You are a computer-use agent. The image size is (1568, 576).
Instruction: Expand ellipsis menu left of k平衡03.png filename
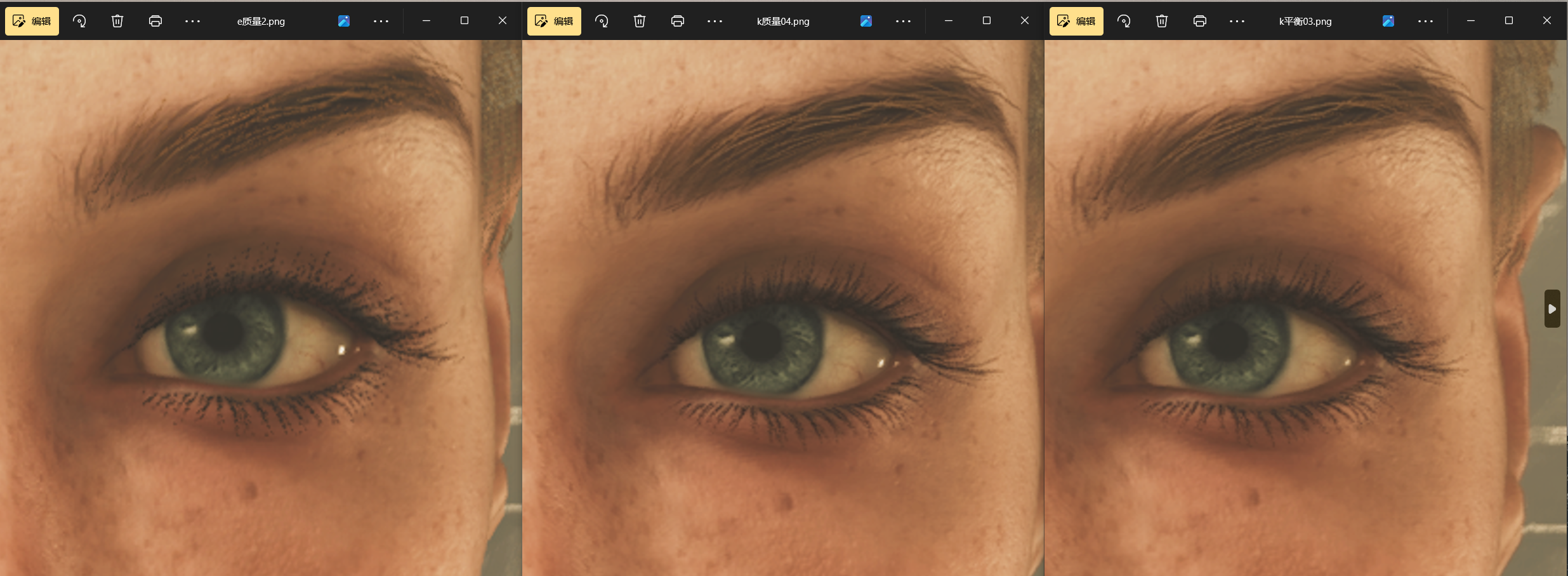1237,21
